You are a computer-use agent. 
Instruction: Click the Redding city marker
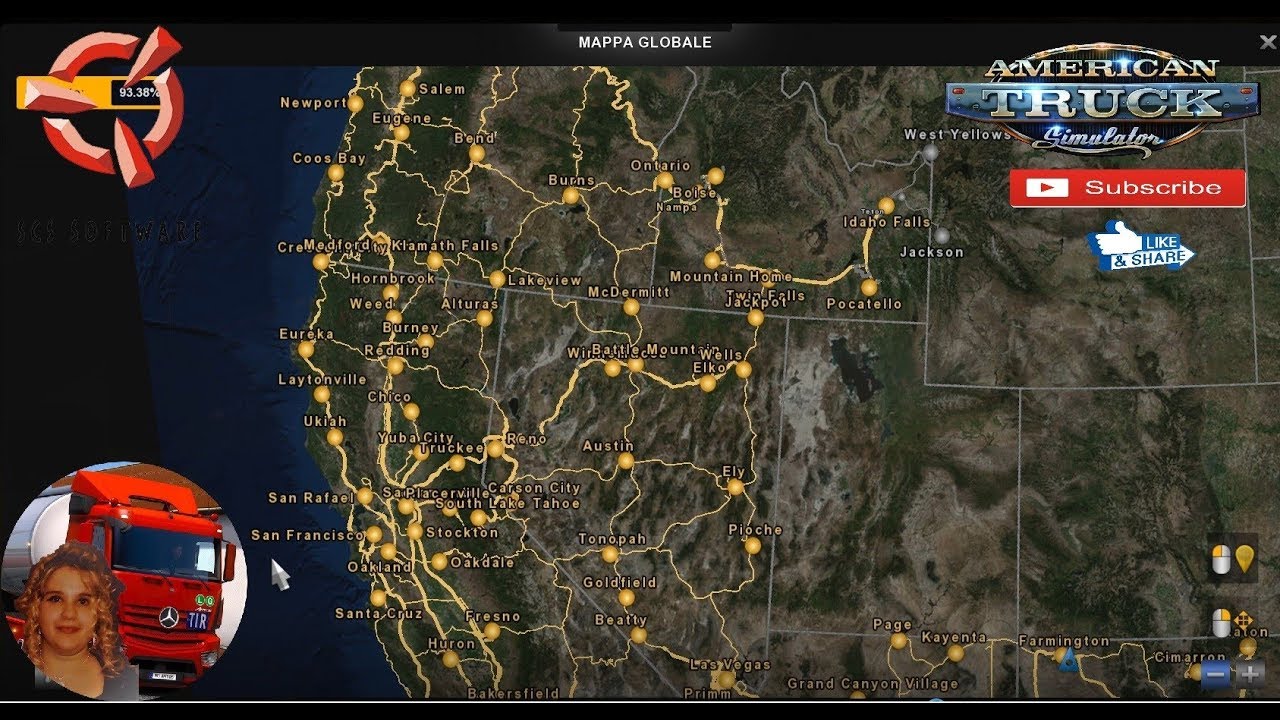[x=396, y=366]
